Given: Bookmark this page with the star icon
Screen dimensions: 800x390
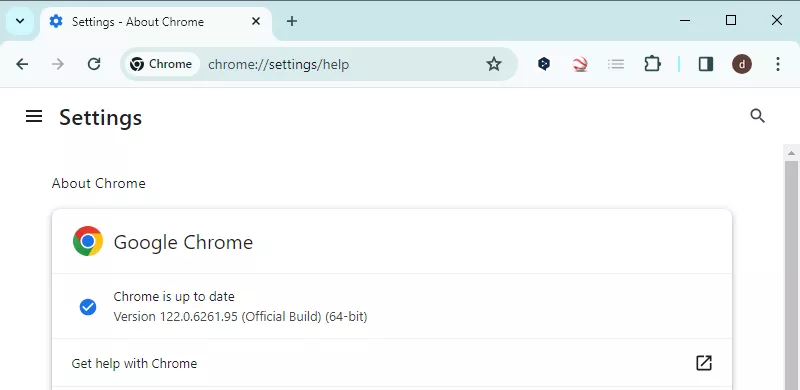Looking at the screenshot, I should click(x=493, y=64).
